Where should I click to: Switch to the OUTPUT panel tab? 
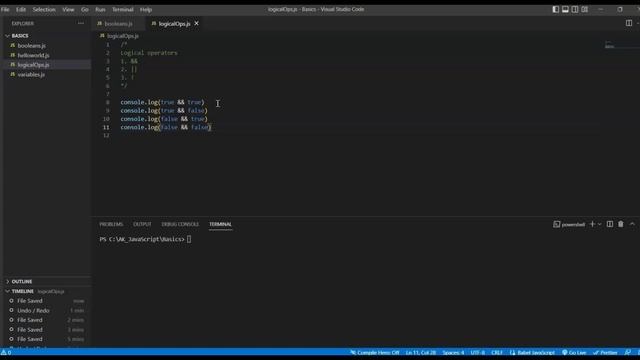(x=142, y=224)
